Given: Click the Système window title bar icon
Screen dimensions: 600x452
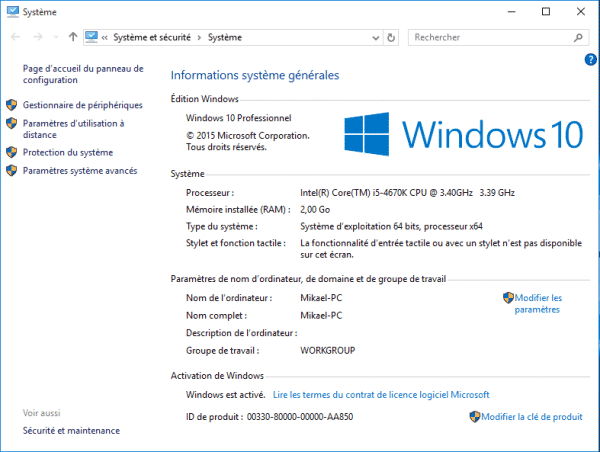Looking at the screenshot, I should pos(13,12).
